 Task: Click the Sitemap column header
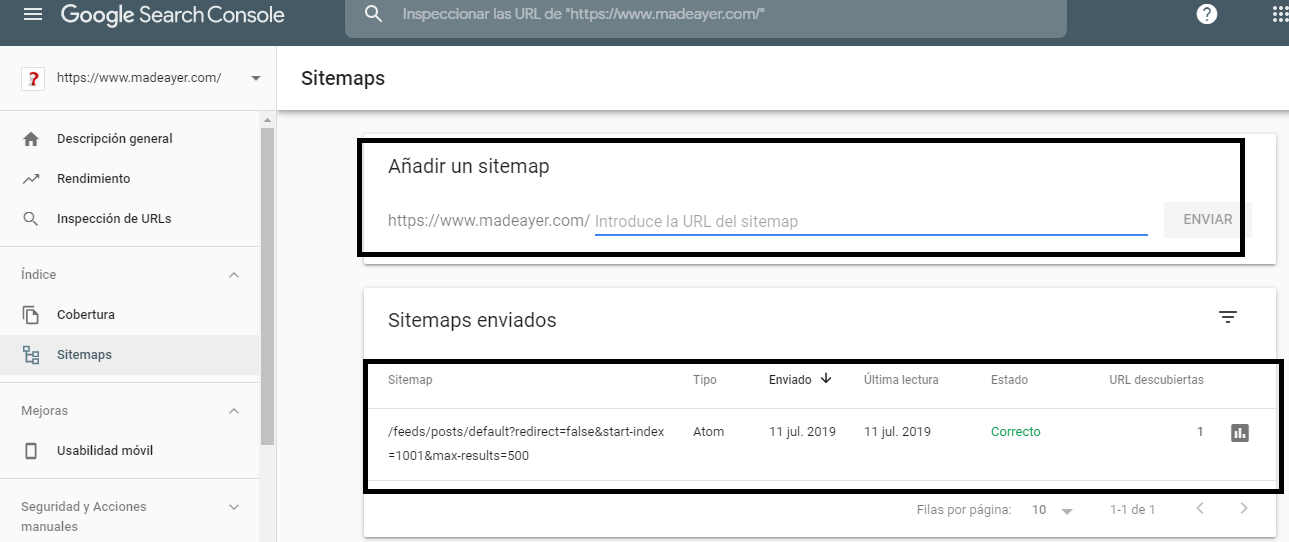(410, 380)
